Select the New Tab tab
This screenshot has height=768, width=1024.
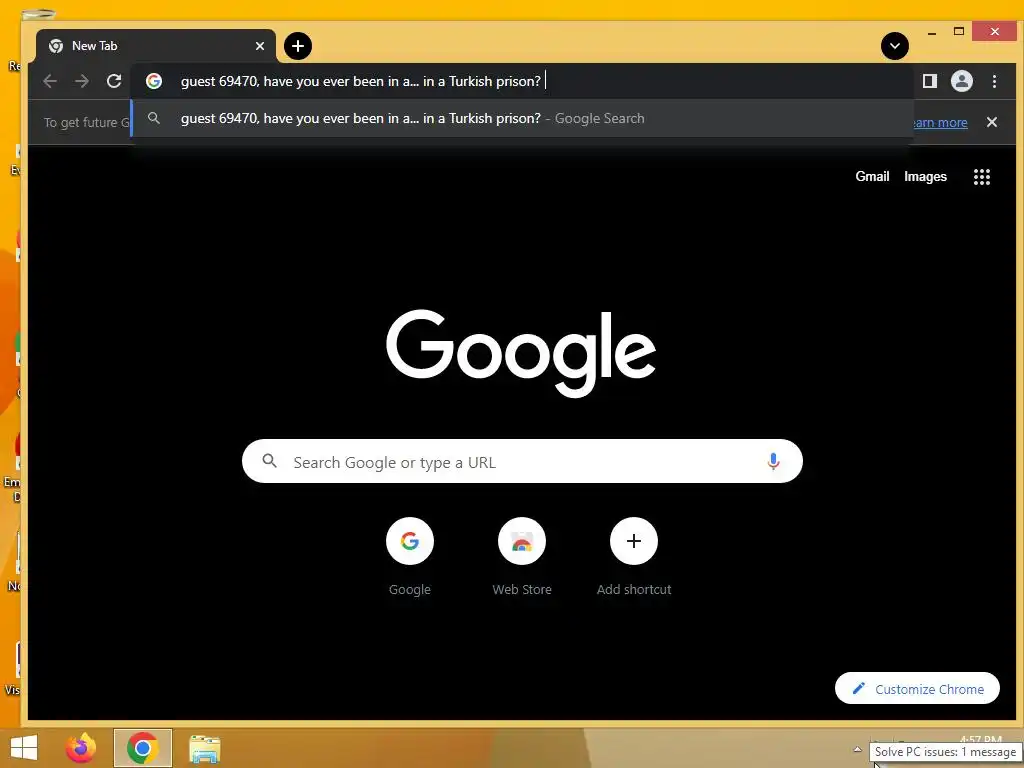pyautogui.click(x=156, y=46)
